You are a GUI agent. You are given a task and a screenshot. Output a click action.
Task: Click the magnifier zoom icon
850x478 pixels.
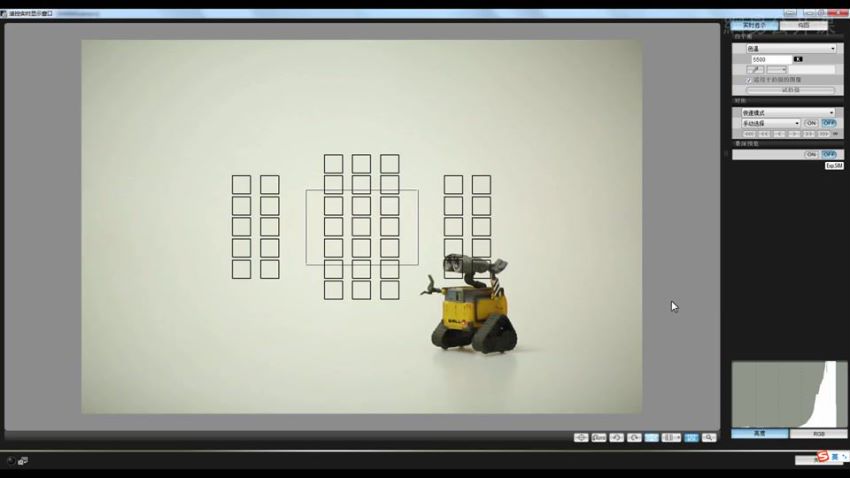709,437
